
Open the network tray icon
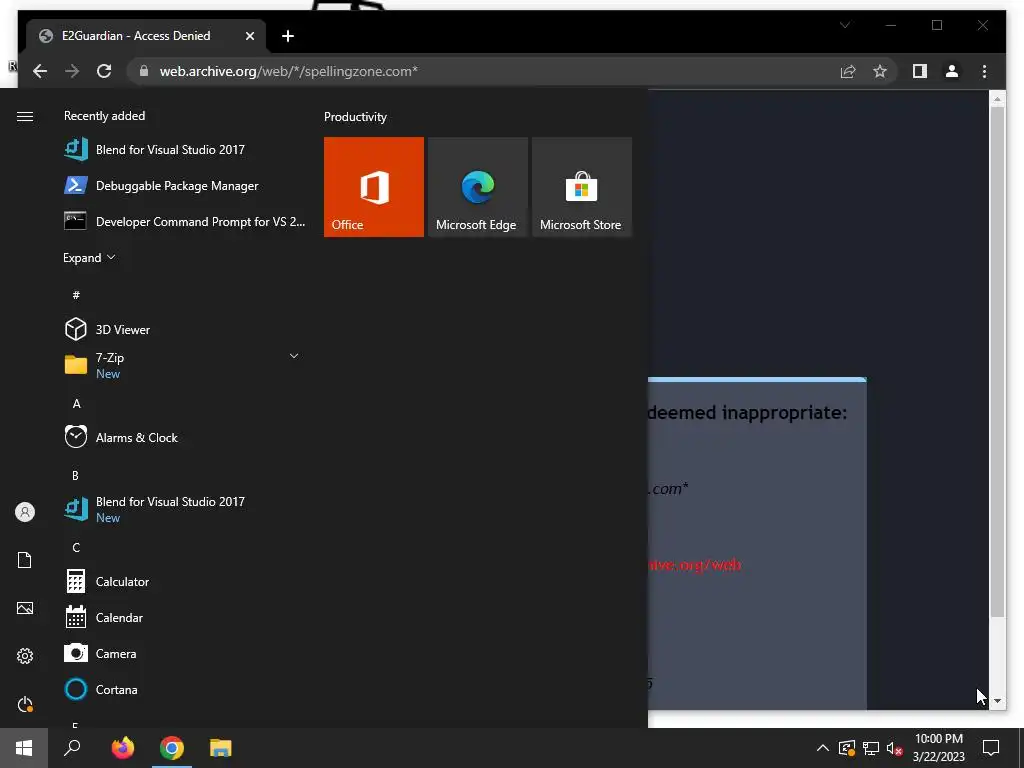click(871, 748)
